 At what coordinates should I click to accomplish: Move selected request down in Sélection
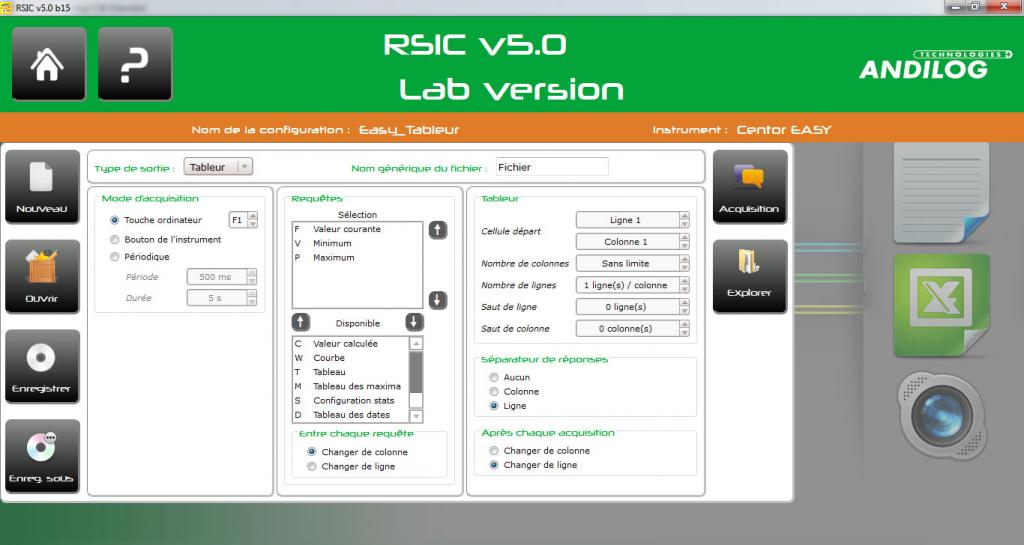tap(438, 300)
